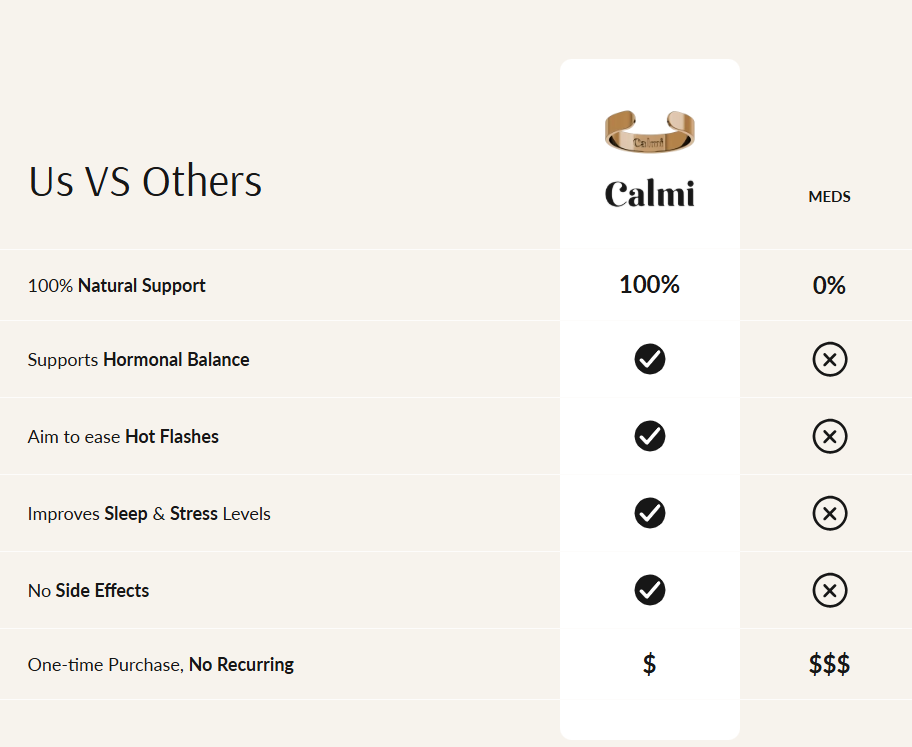Click Calmi checkmark for No Side Effects
Viewport: 912px width, 747px height.
coord(650,590)
